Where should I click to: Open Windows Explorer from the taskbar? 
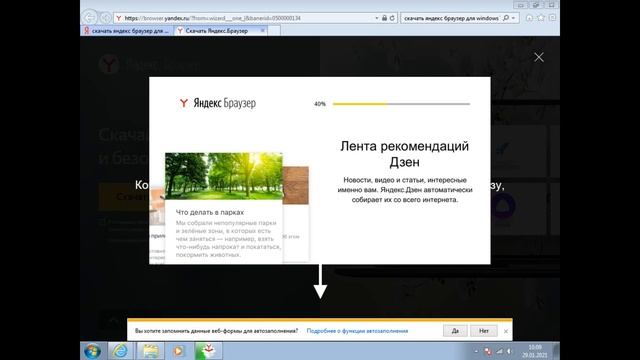[150, 351]
